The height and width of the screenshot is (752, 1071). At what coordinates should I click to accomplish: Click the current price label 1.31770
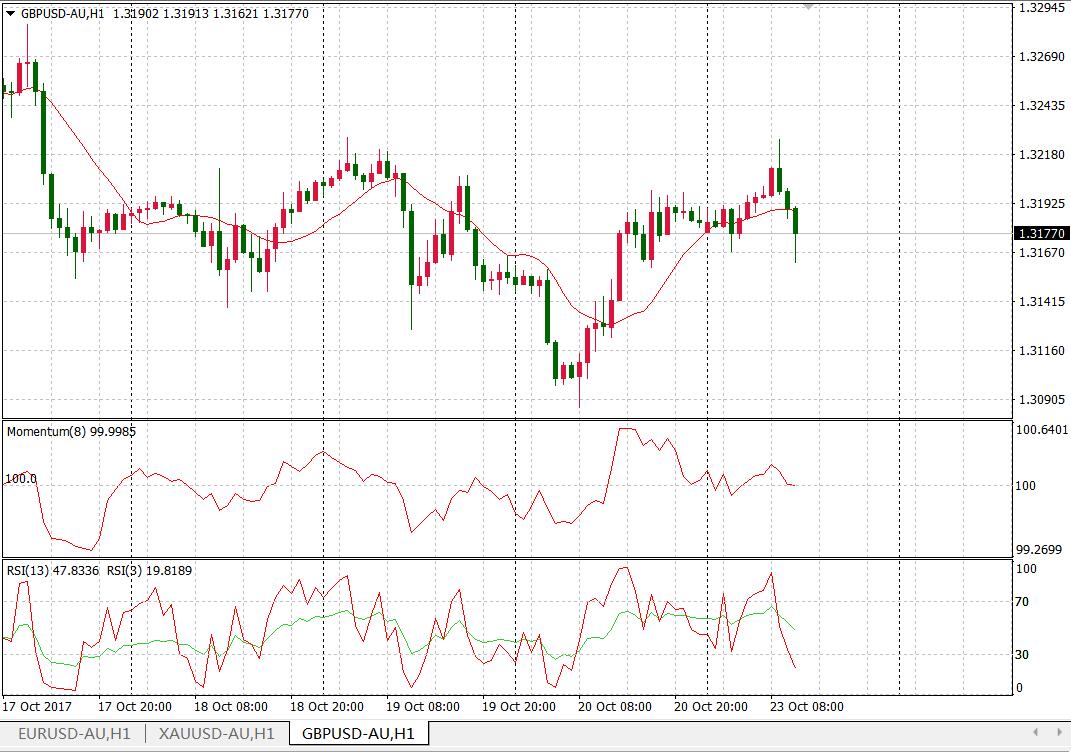tap(1041, 234)
